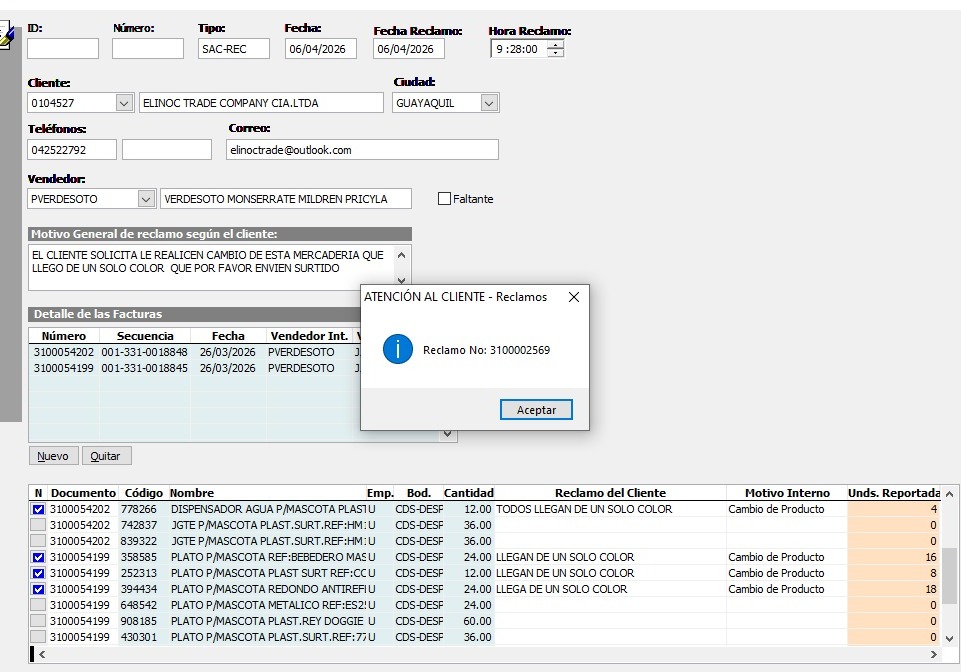
Task: Click left arrow of horizontal grid scrollbar
Action: [41, 654]
